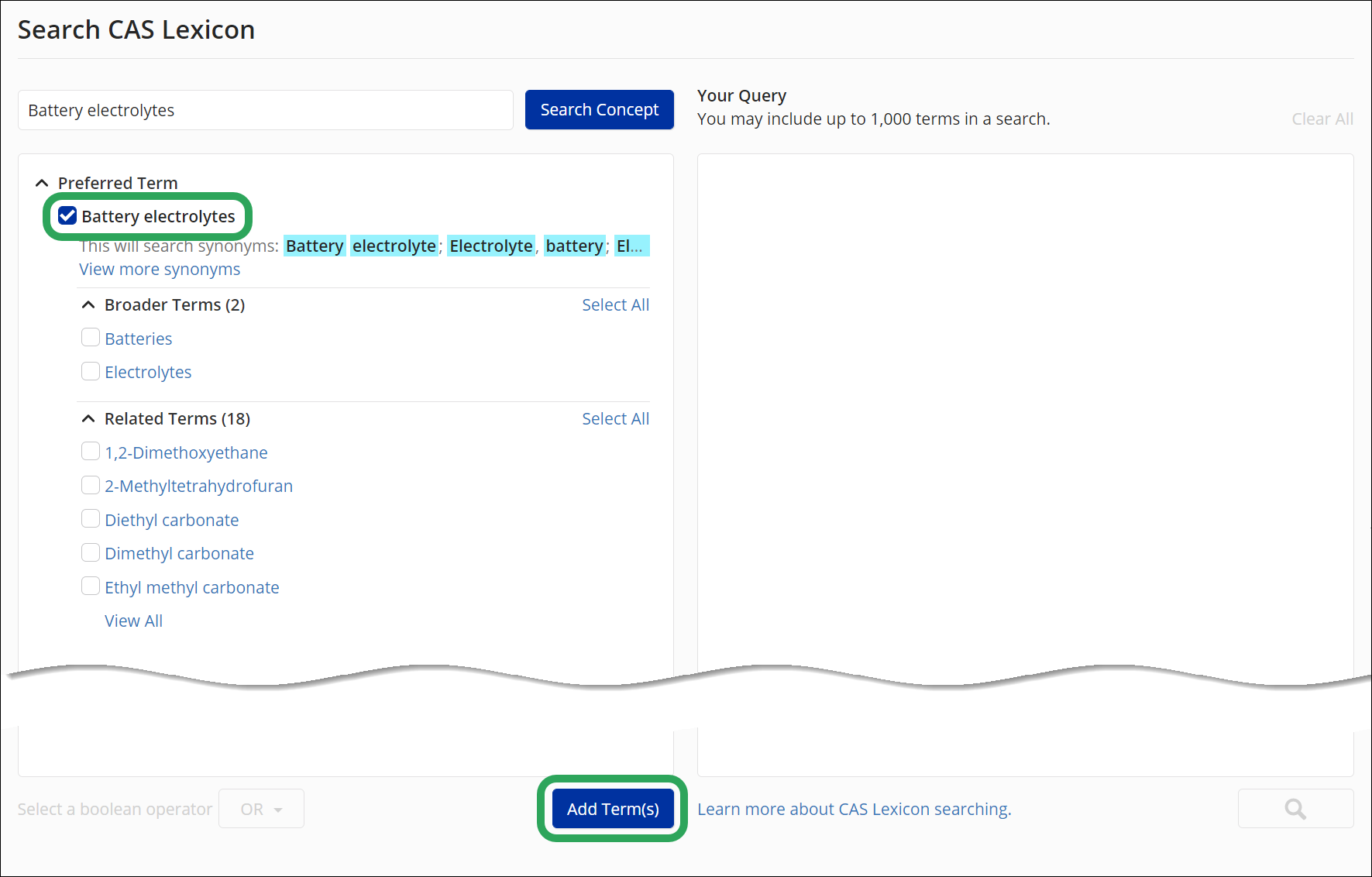Click the Search CAS Lexicon heading
The image size is (1372, 877).
(136, 29)
